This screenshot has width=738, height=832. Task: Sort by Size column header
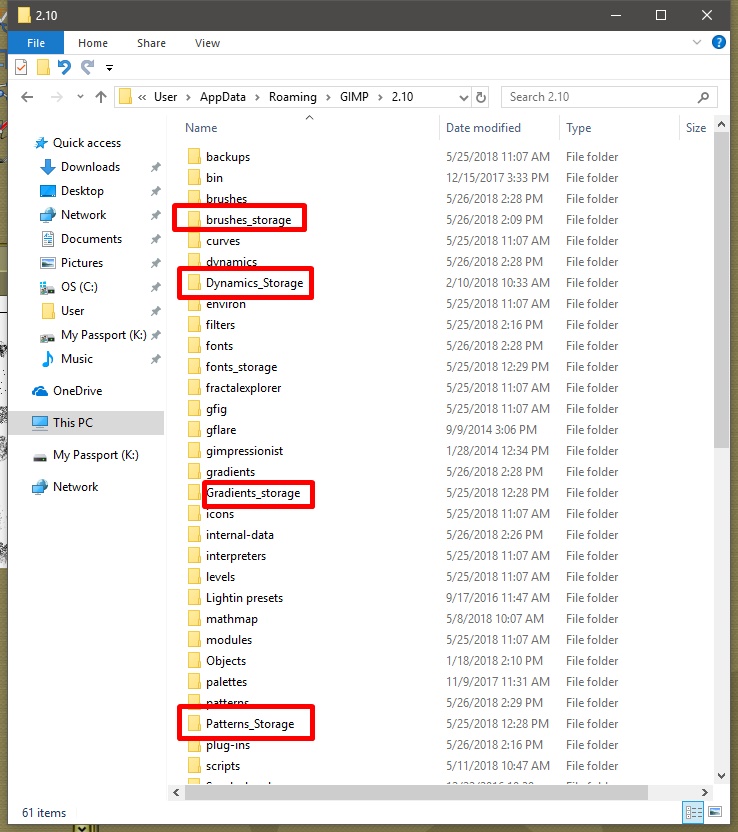(x=696, y=128)
